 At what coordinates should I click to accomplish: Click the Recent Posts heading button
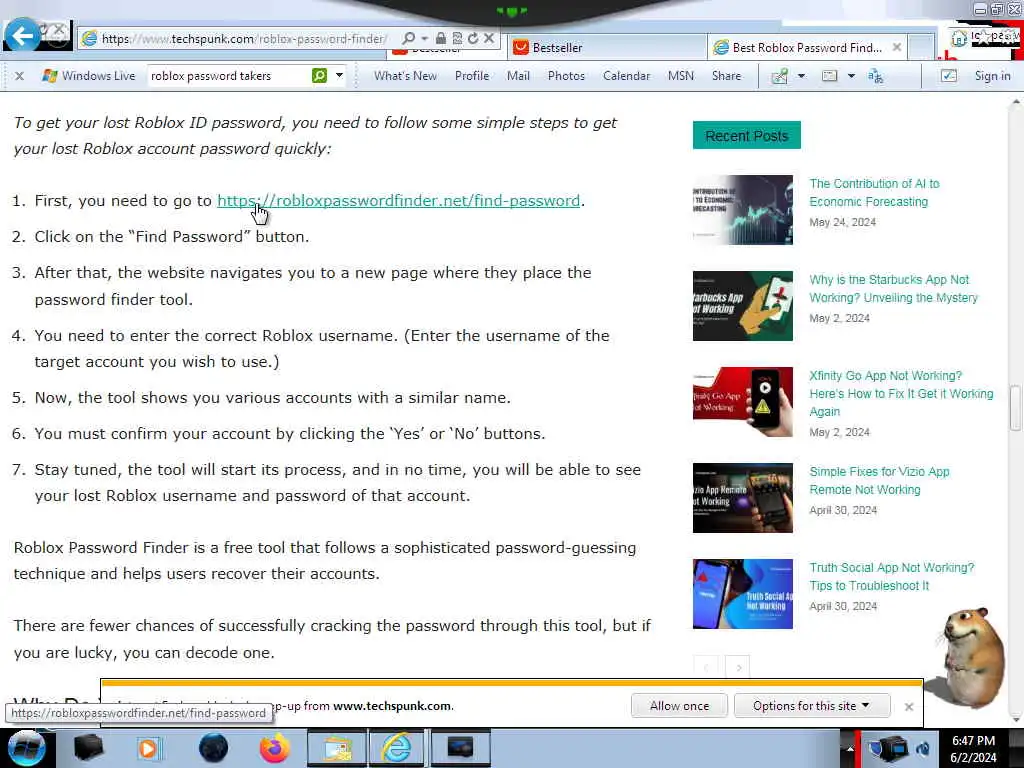[746, 135]
